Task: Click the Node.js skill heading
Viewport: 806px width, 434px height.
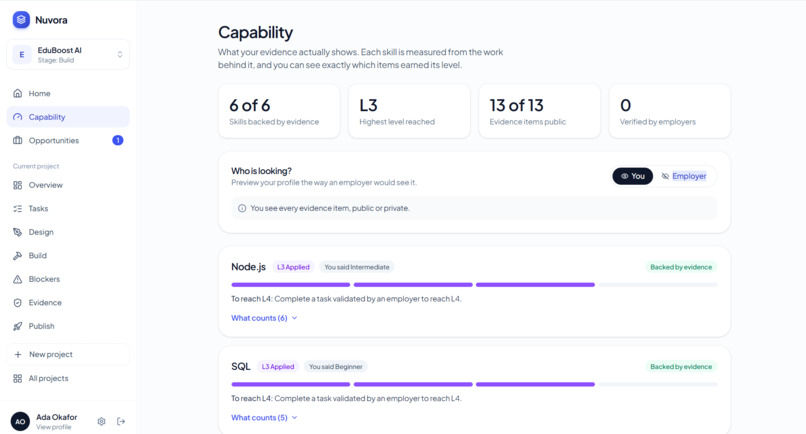Action: (248, 267)
